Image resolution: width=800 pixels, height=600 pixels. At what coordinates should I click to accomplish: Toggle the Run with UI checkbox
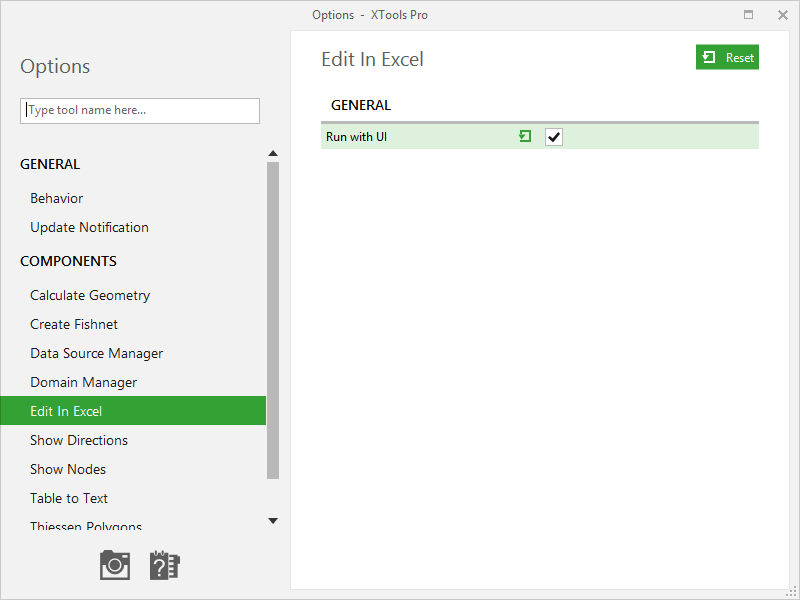pyautogui.click(x=554, y=137)
